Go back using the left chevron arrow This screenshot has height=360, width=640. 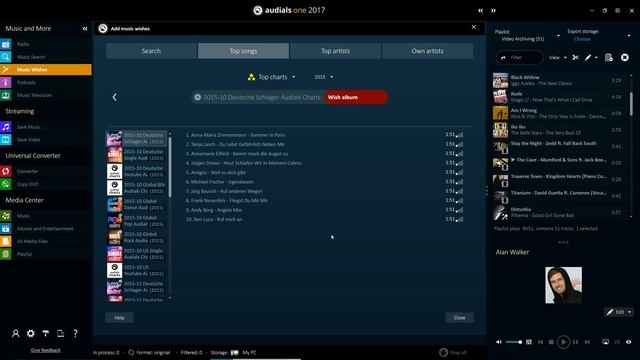click(115, 97)
